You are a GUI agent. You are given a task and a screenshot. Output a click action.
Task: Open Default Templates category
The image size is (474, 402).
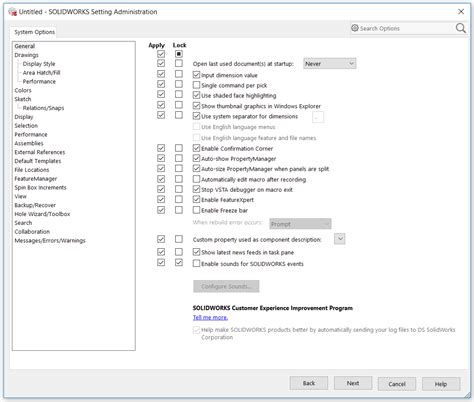click(38, 161)
